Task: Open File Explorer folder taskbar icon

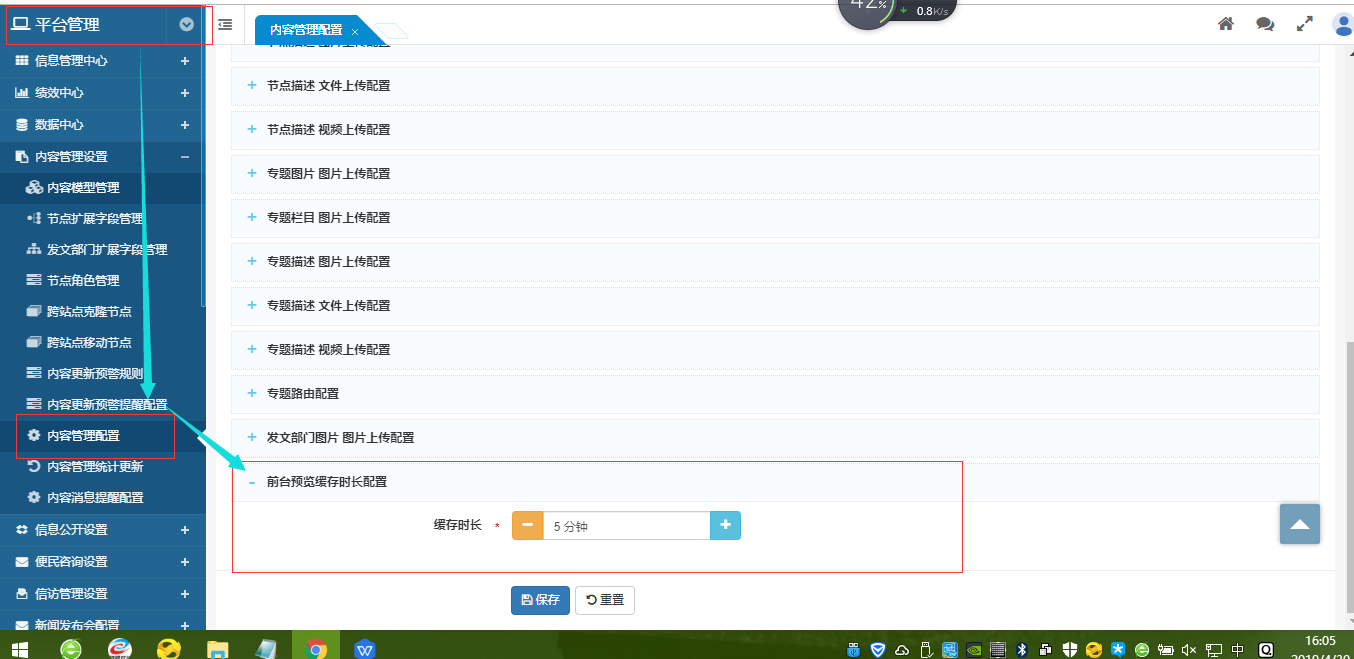Action: [x=217, y=650]
